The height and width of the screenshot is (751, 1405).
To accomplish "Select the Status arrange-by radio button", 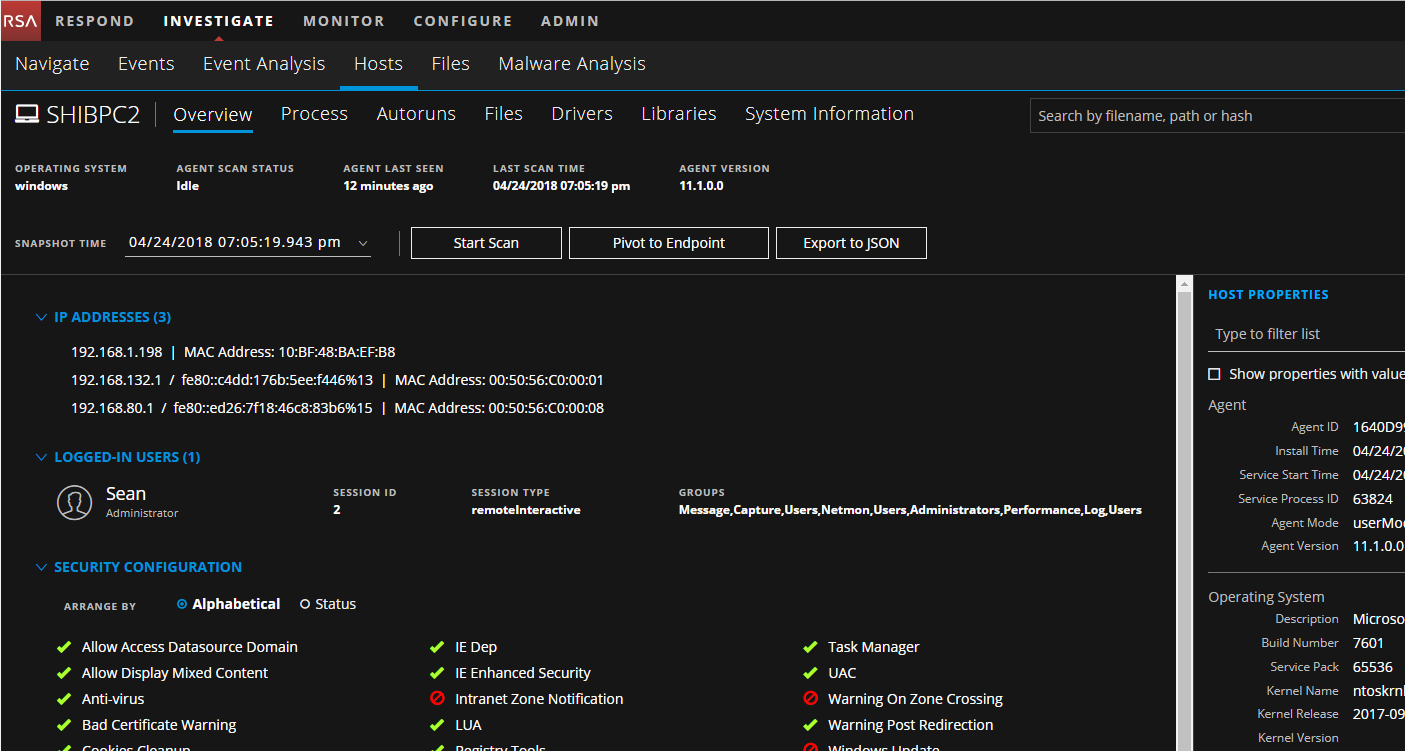I will pyautogui.click(x=305, y=604).
